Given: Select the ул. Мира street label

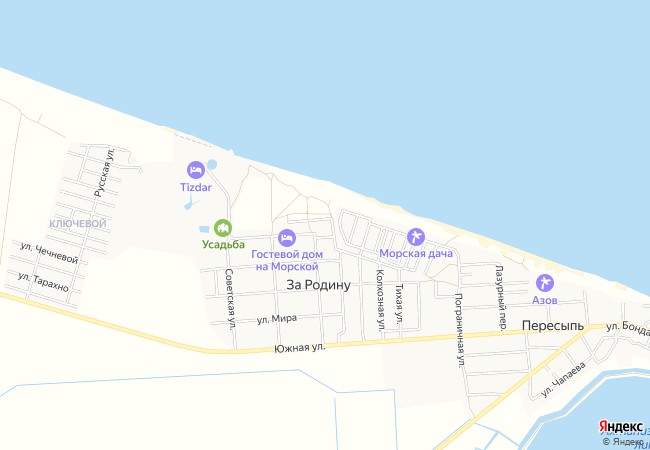Looking at the screenshot, I should coord(277,319).
